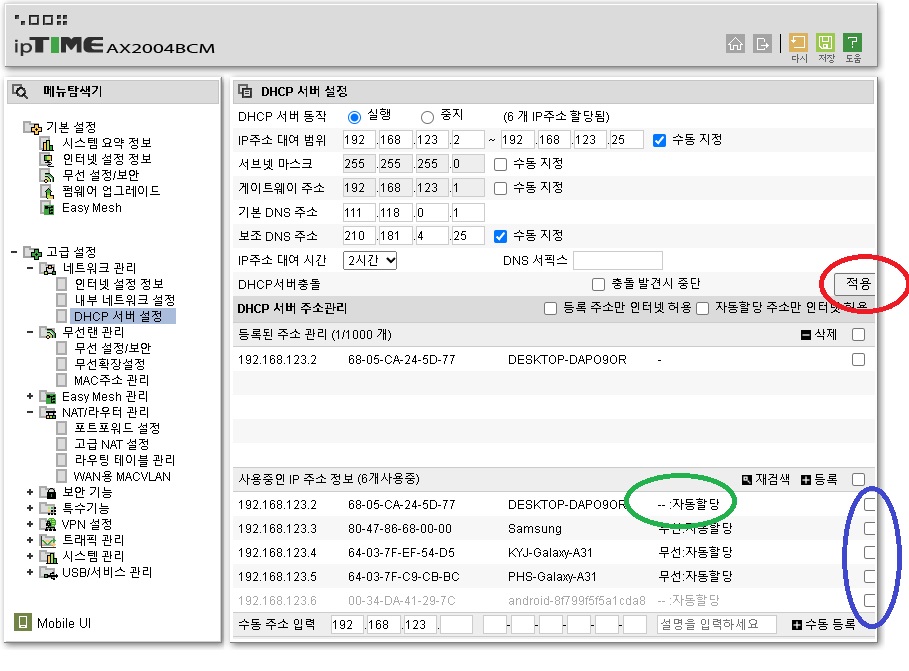Switch to Mobile UI
The image size is (909, 671).
tap(53, 623)
